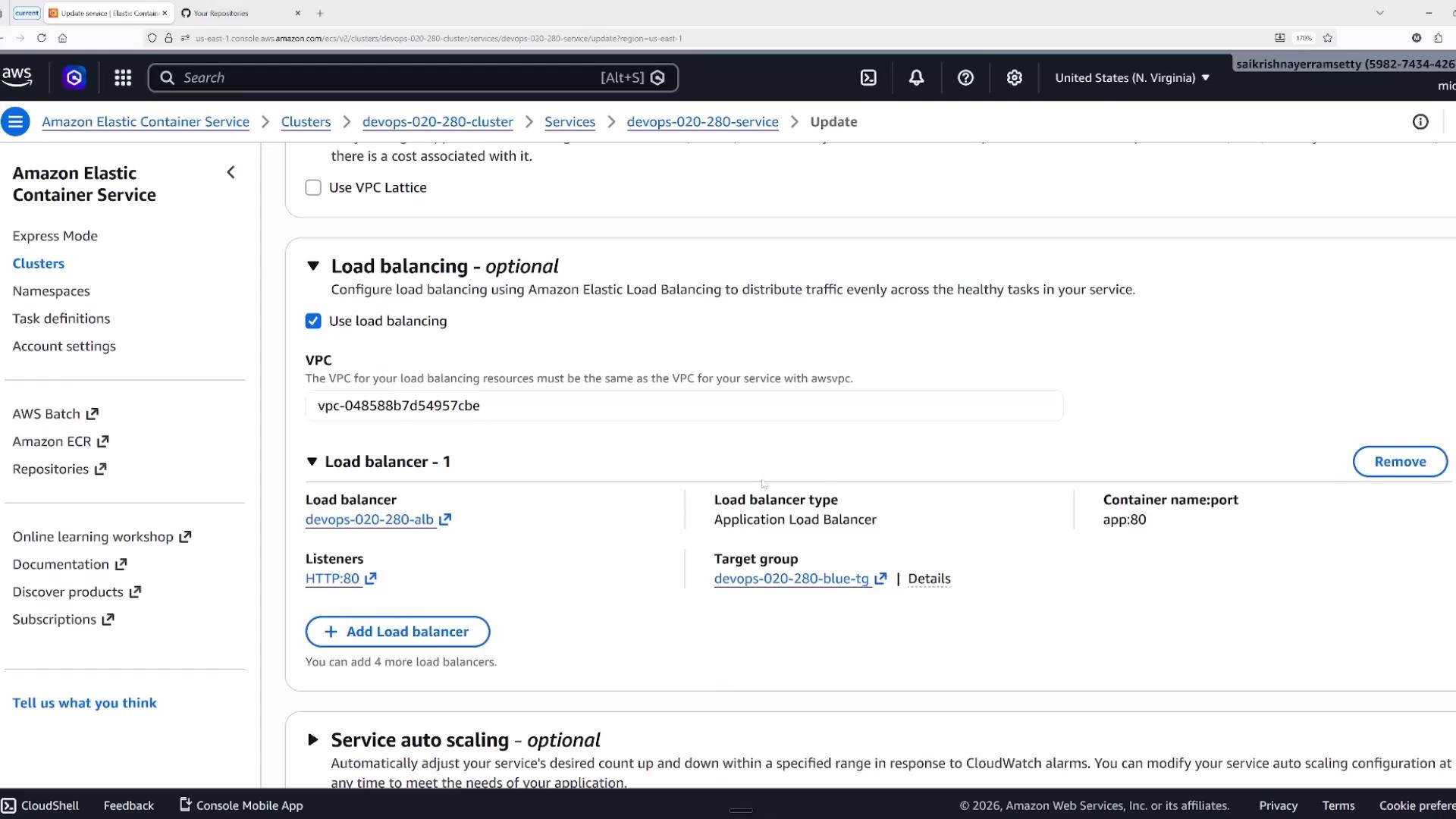Image resolution: width=1456 pixels, height=819 pixels.
Task: Open Express Mode in the sidebar
Action: [x=55, y=236]
